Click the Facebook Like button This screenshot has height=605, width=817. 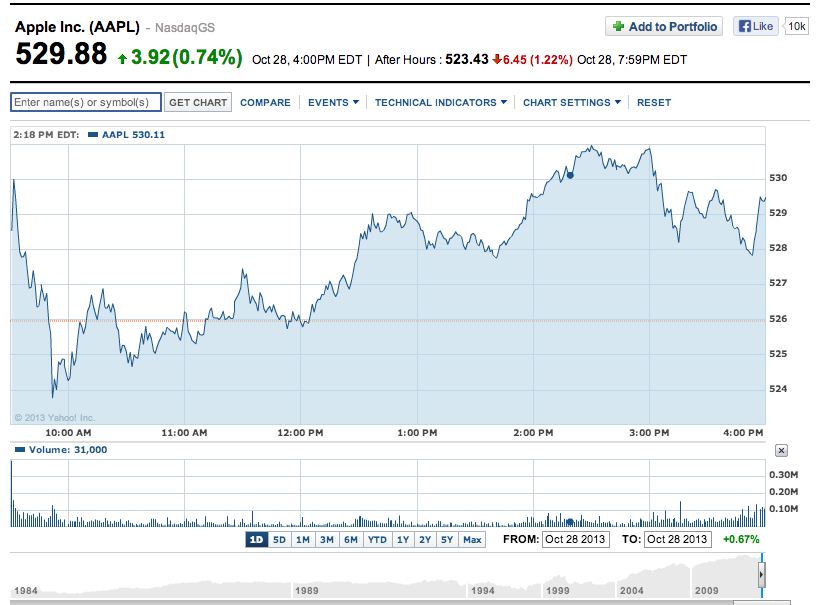755,27
